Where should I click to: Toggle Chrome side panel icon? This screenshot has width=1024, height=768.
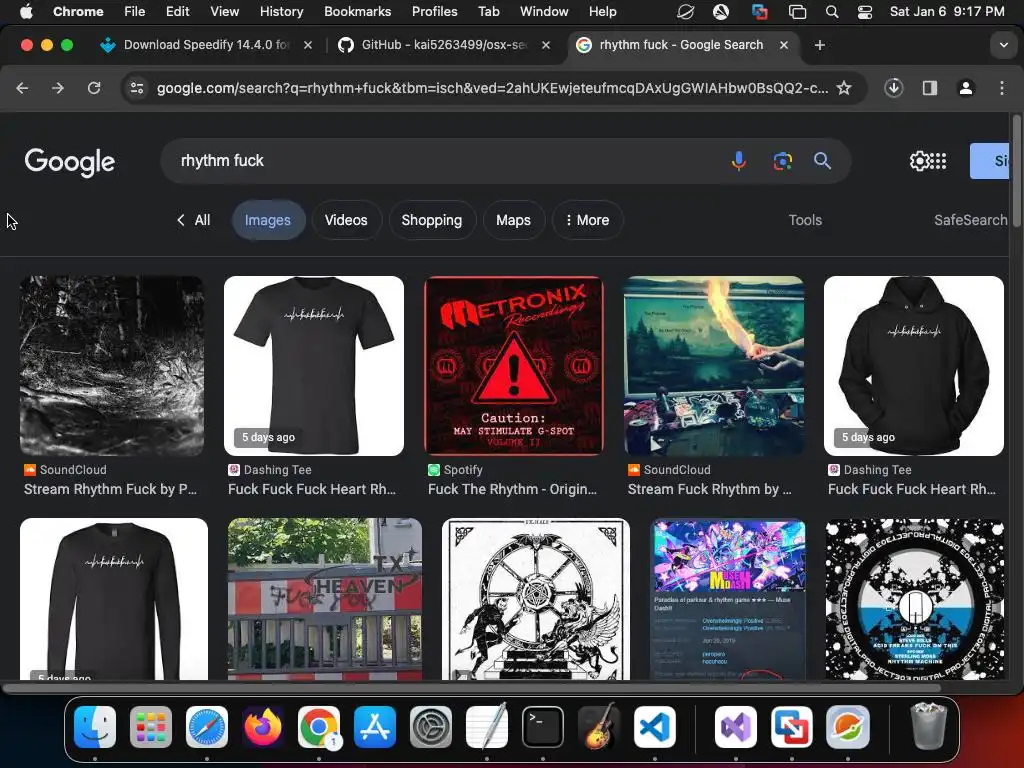(929, 88)
